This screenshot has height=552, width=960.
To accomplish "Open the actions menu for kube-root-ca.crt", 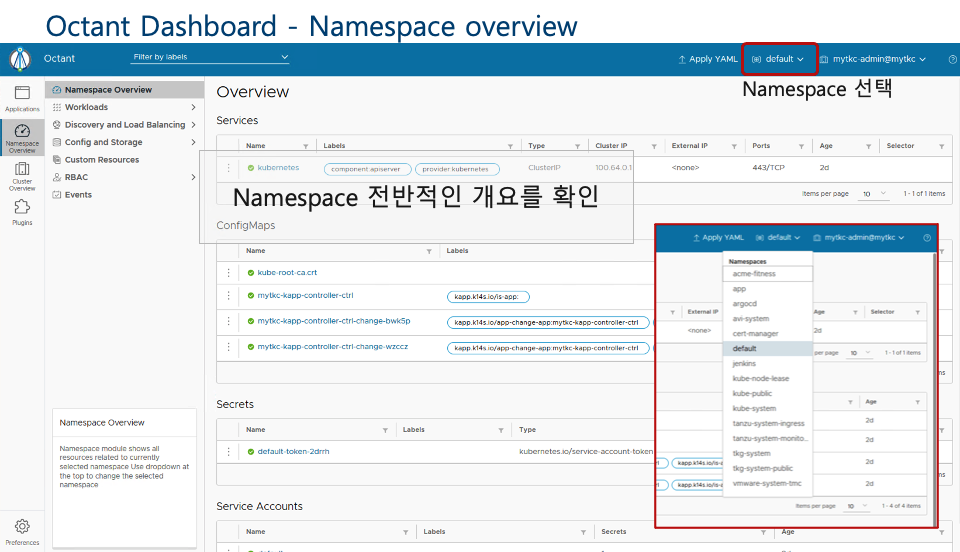I will (x=228, y=273).
